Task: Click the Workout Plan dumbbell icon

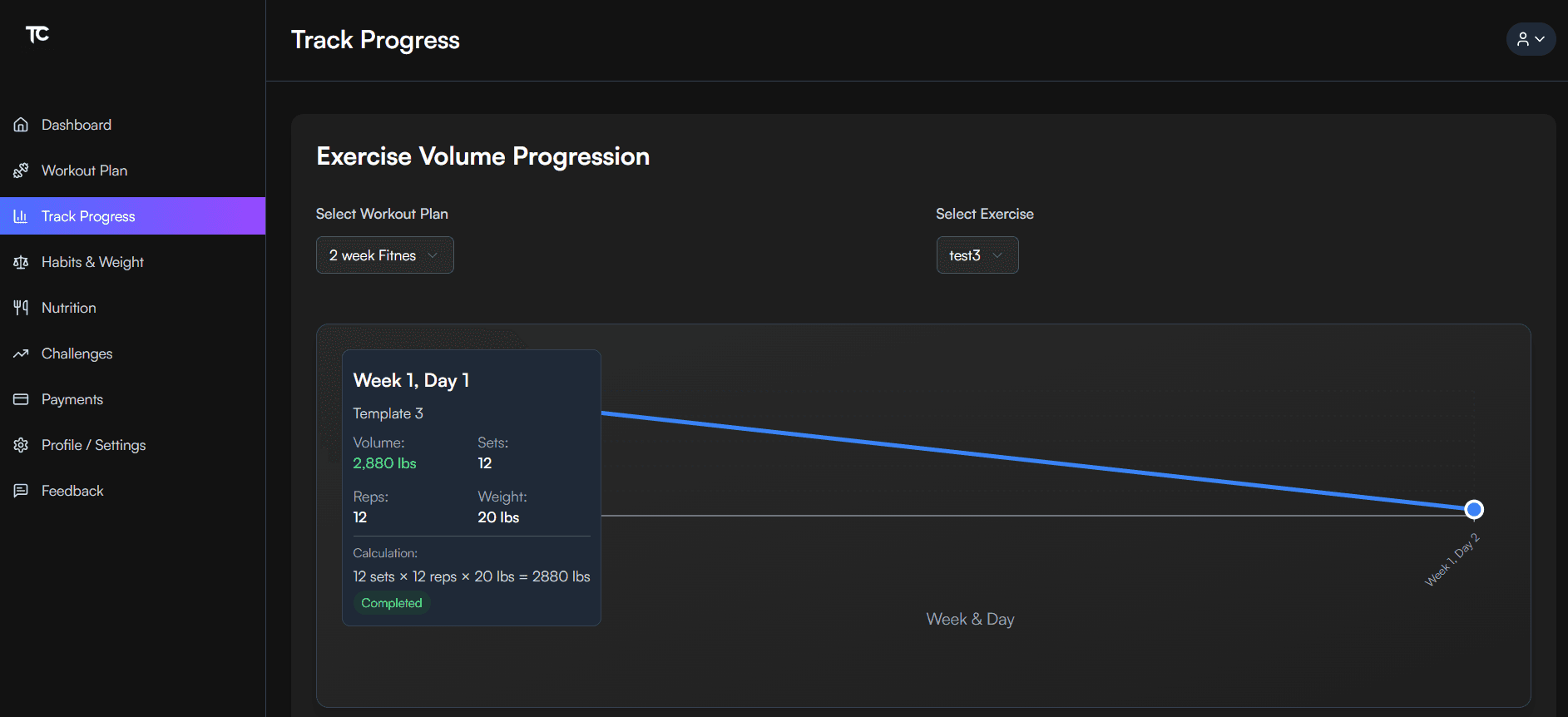Action: 21,170
